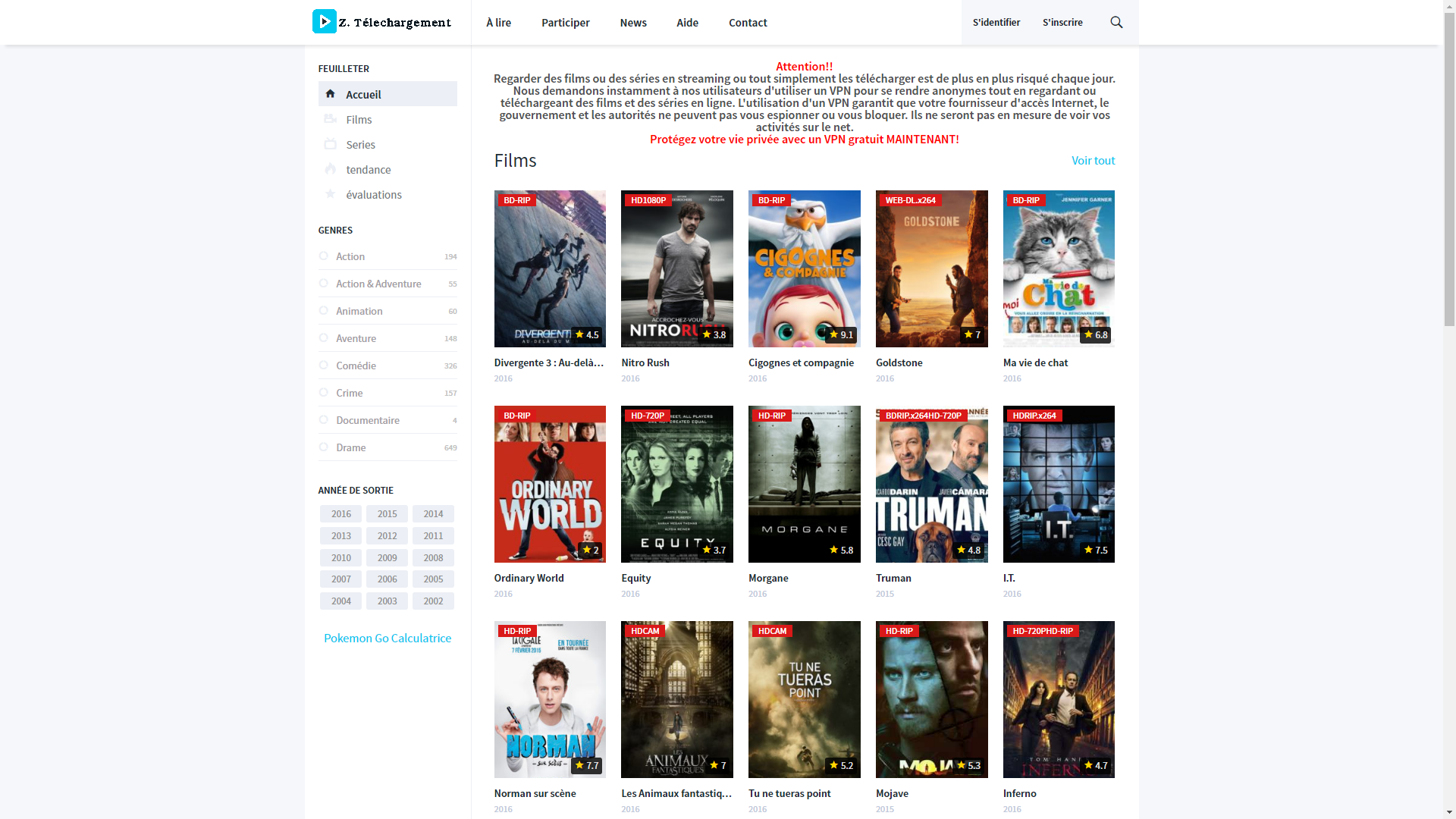The image size is (1456, 819).
Task: Filter by release year 2015
Action: (x=388, y=513)
